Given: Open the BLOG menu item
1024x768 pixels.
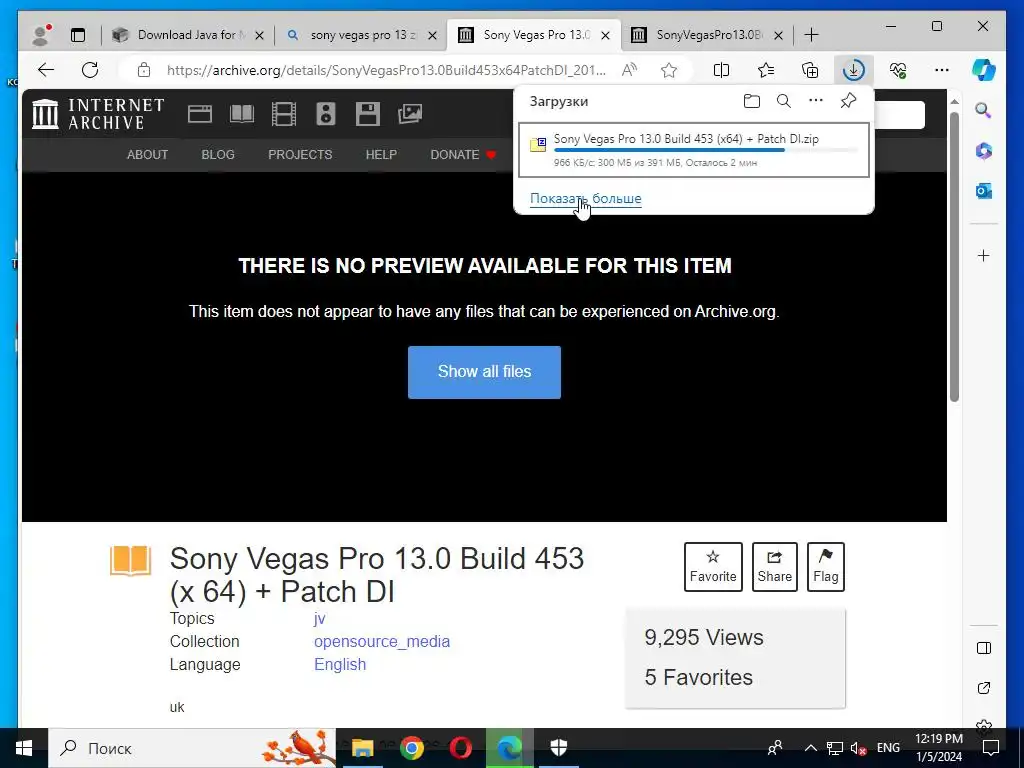Looking at the screenshot, I should pyautogui.click(x=218, y=155).
